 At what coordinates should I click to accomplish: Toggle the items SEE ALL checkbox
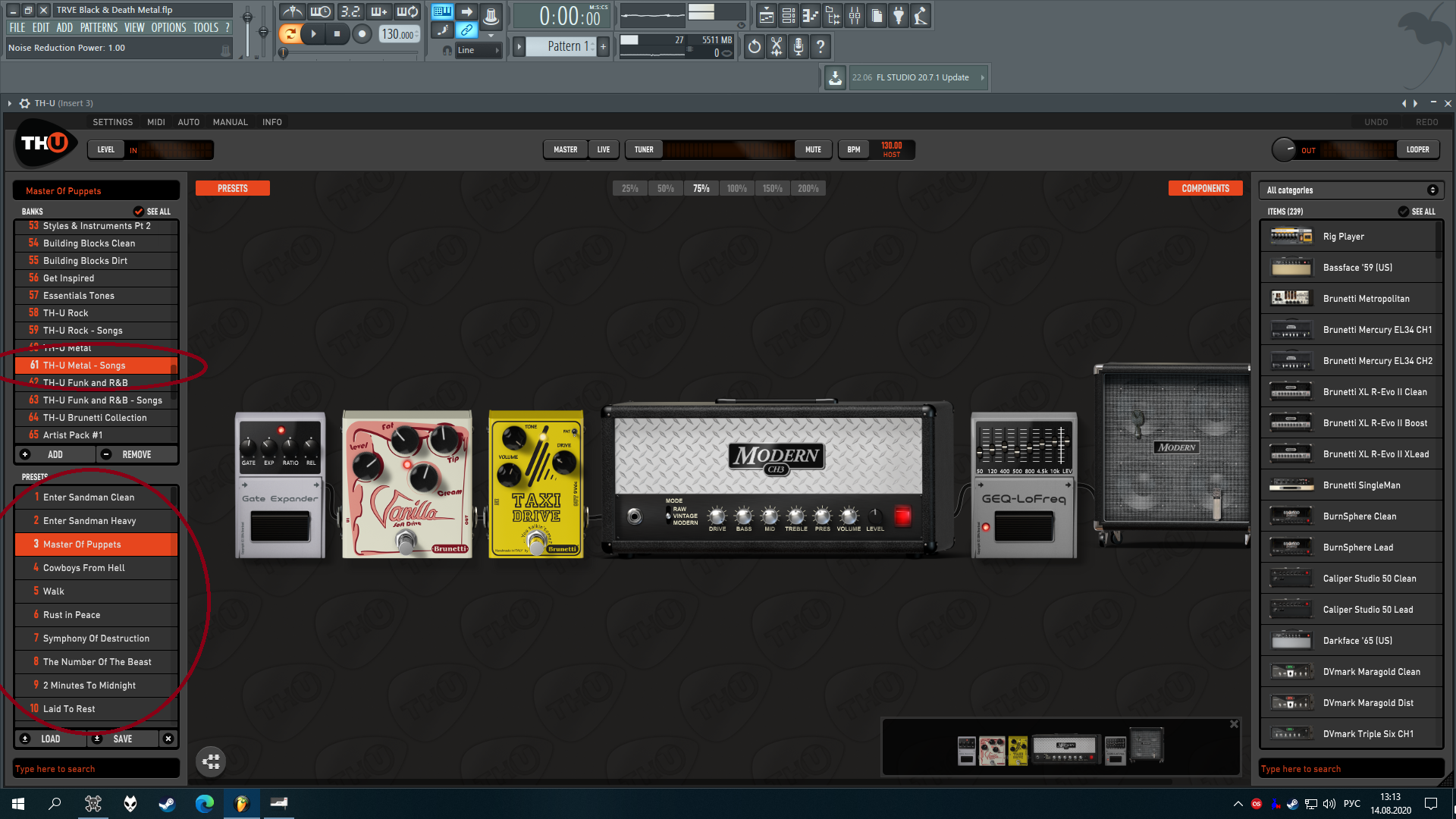tap(1403, 212)
